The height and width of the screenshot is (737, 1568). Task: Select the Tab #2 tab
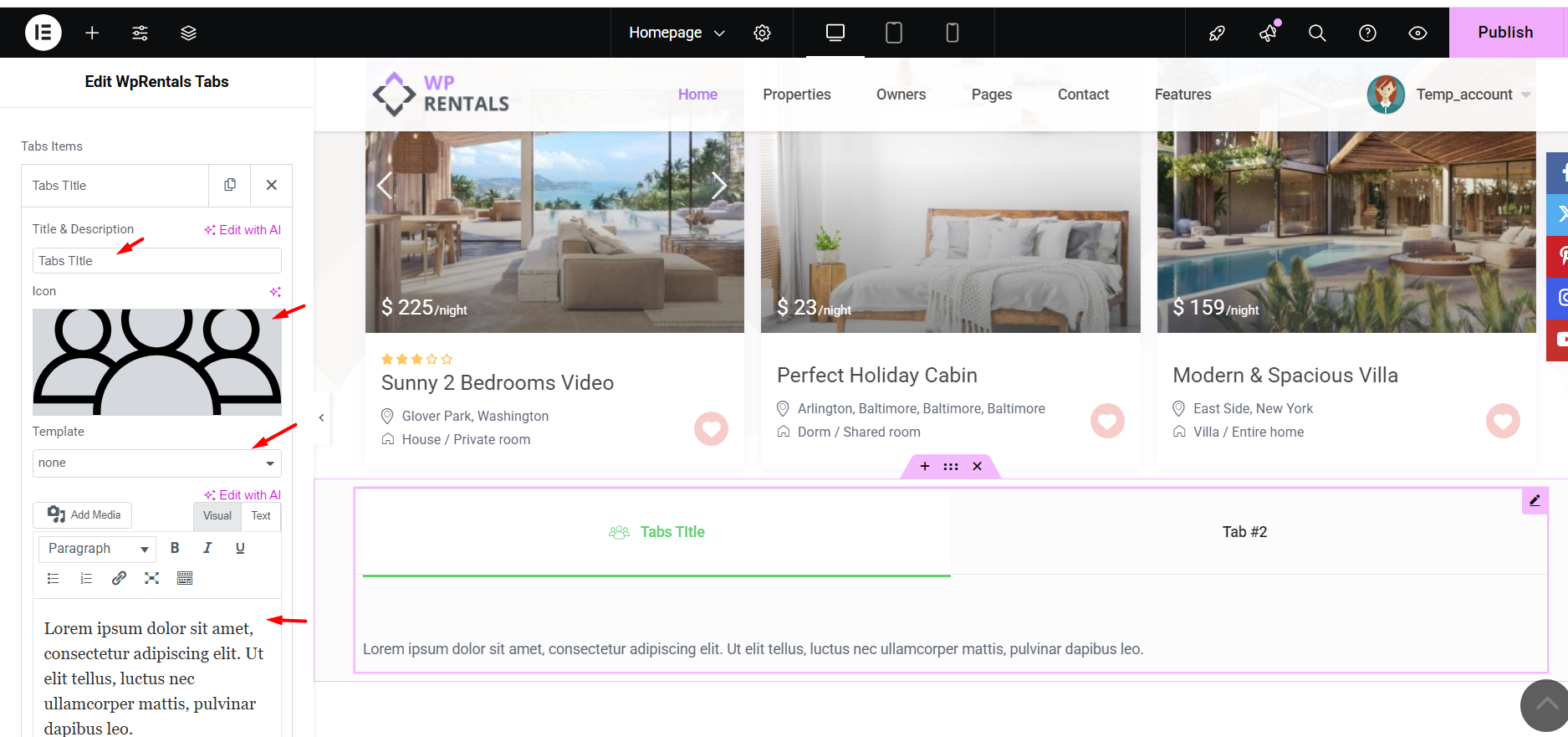(1244, 532)
